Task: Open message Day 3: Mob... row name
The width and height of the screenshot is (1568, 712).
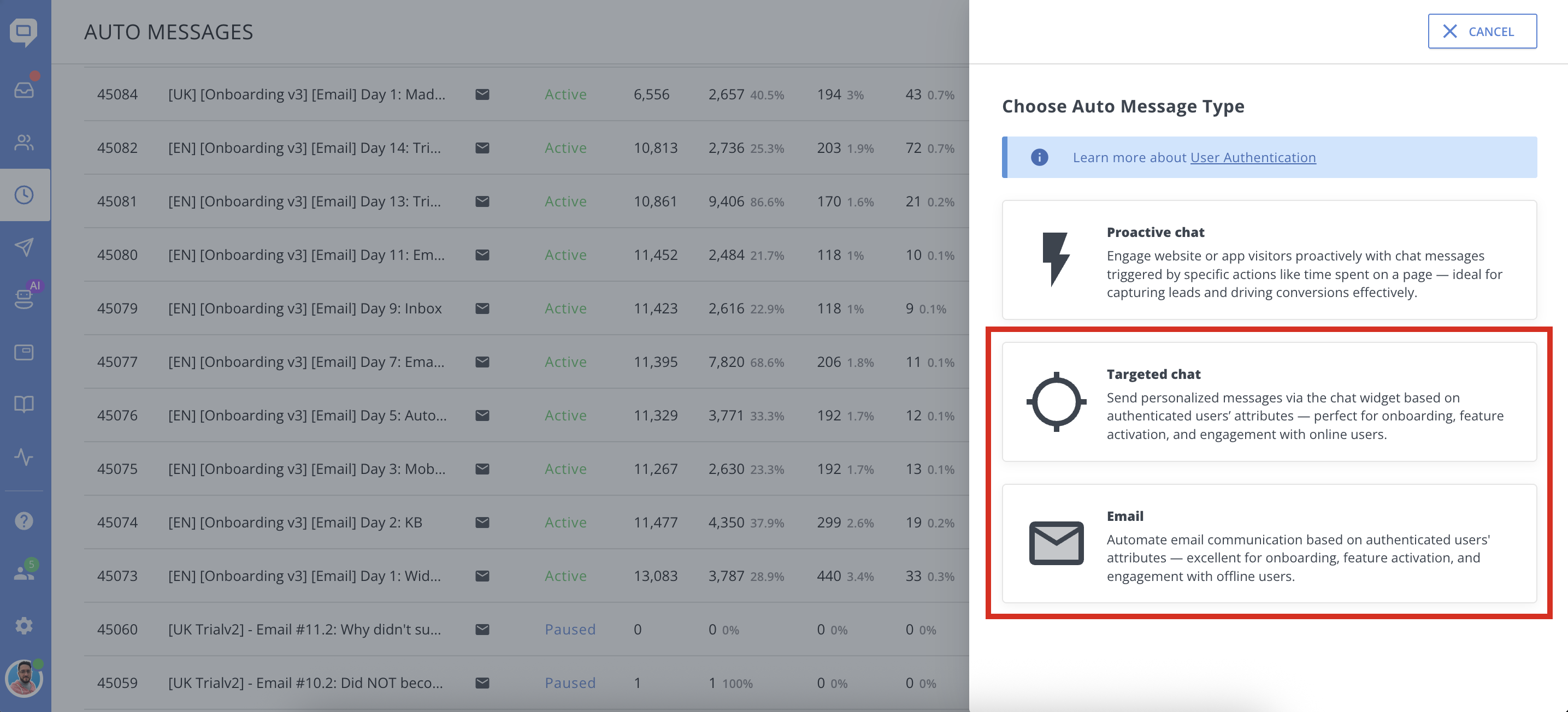Action: 307,469
